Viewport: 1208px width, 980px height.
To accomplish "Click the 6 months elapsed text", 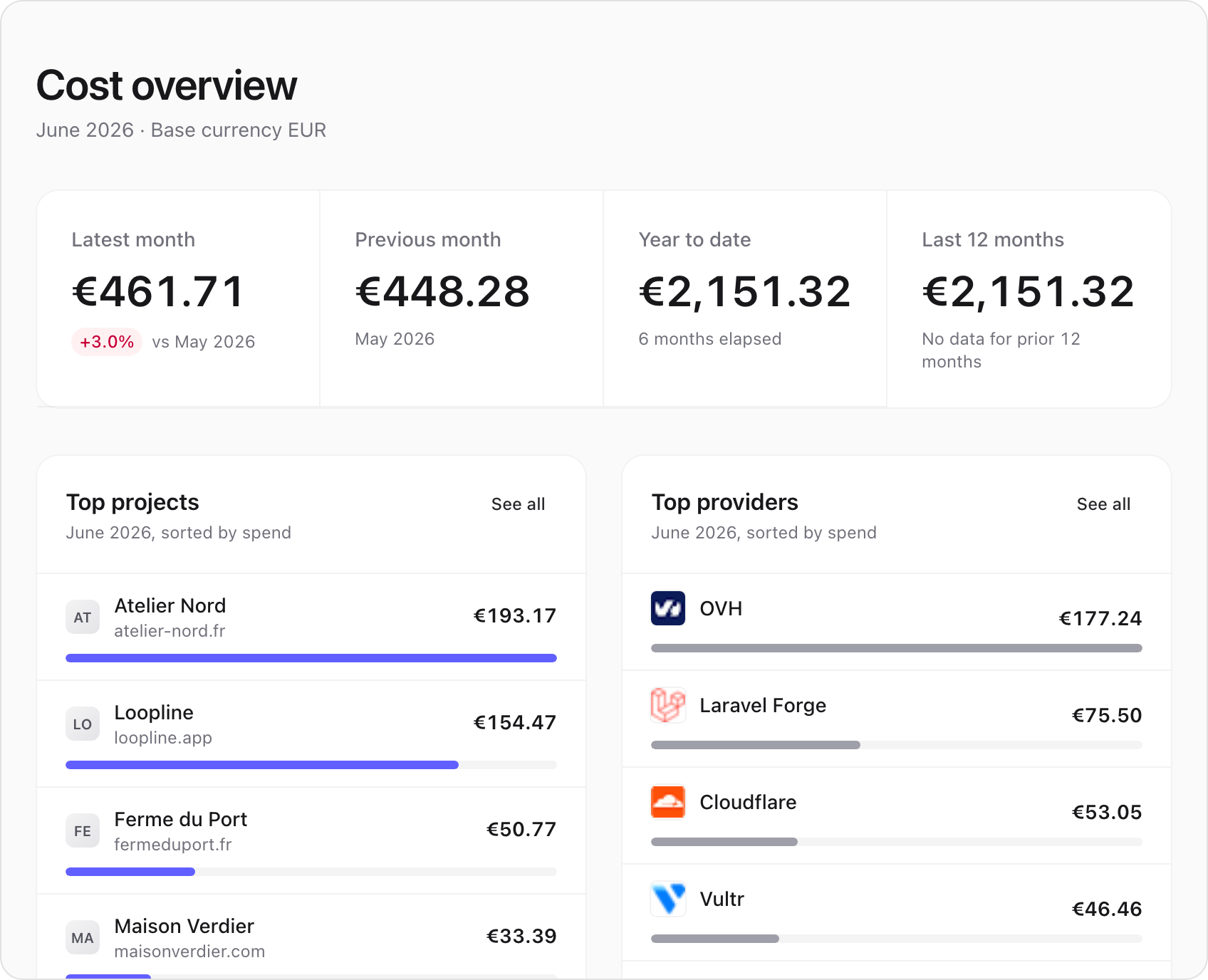I will pyautogui.click(x=710, y=339).
